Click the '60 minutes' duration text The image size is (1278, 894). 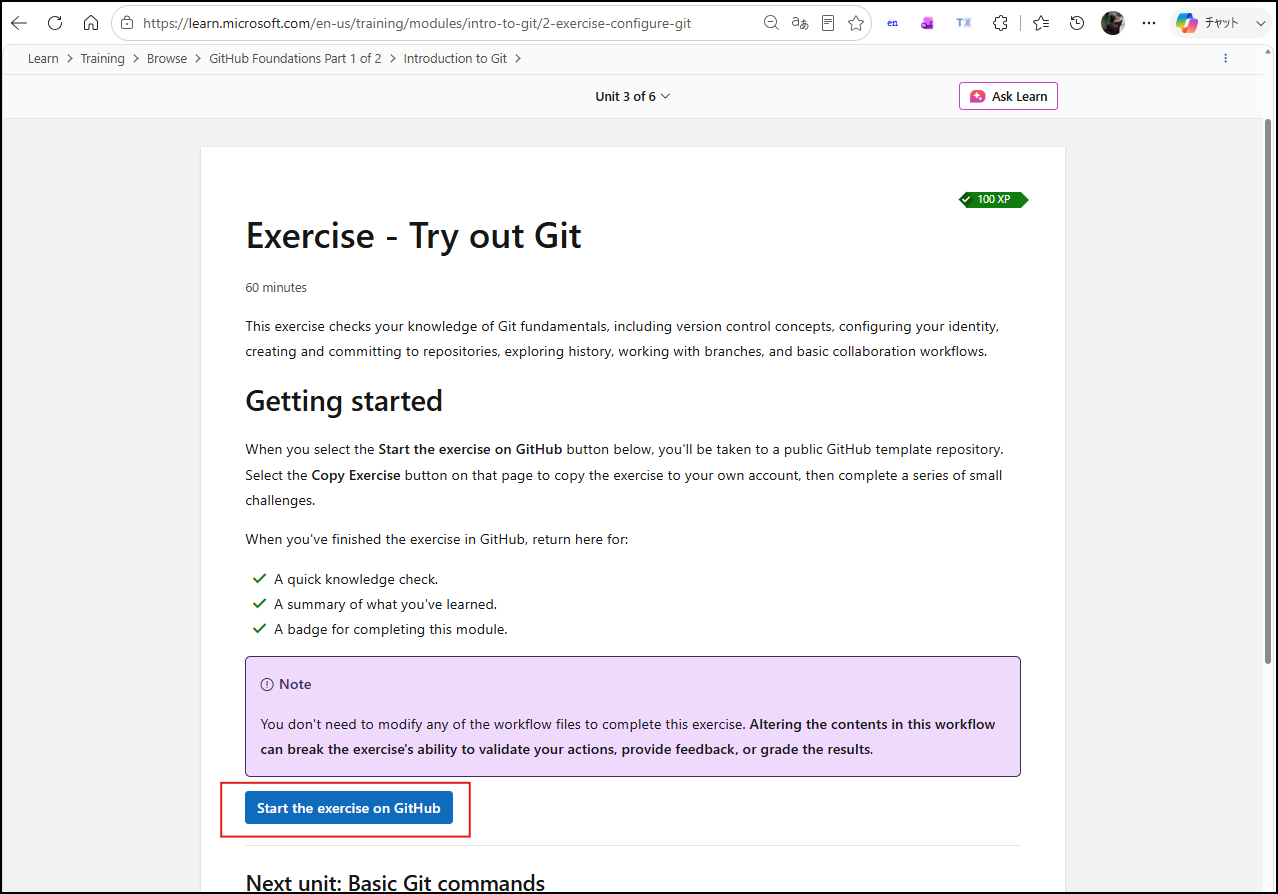tap(276, 288)
